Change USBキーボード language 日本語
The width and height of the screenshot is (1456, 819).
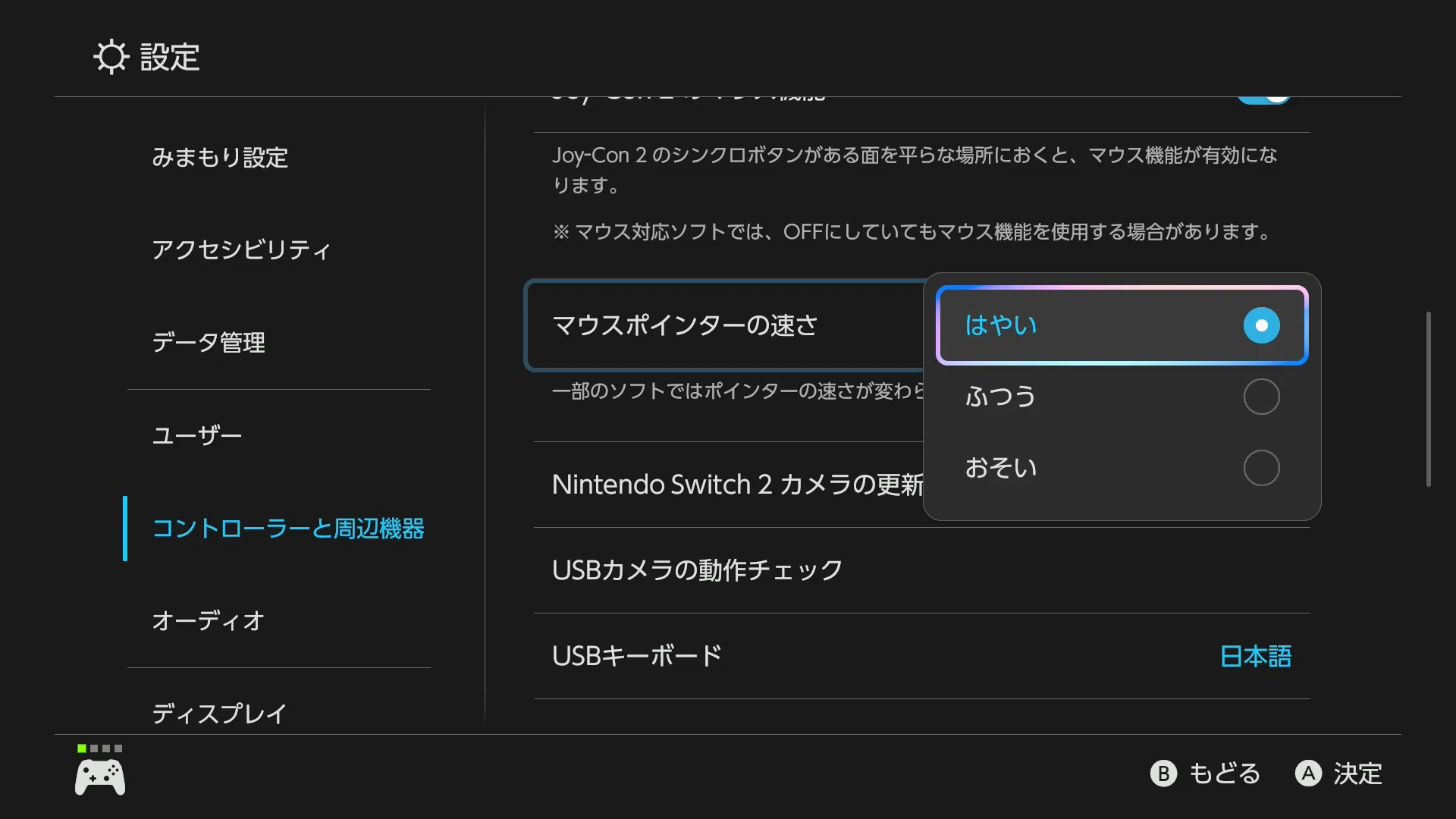coord(1256,656)
